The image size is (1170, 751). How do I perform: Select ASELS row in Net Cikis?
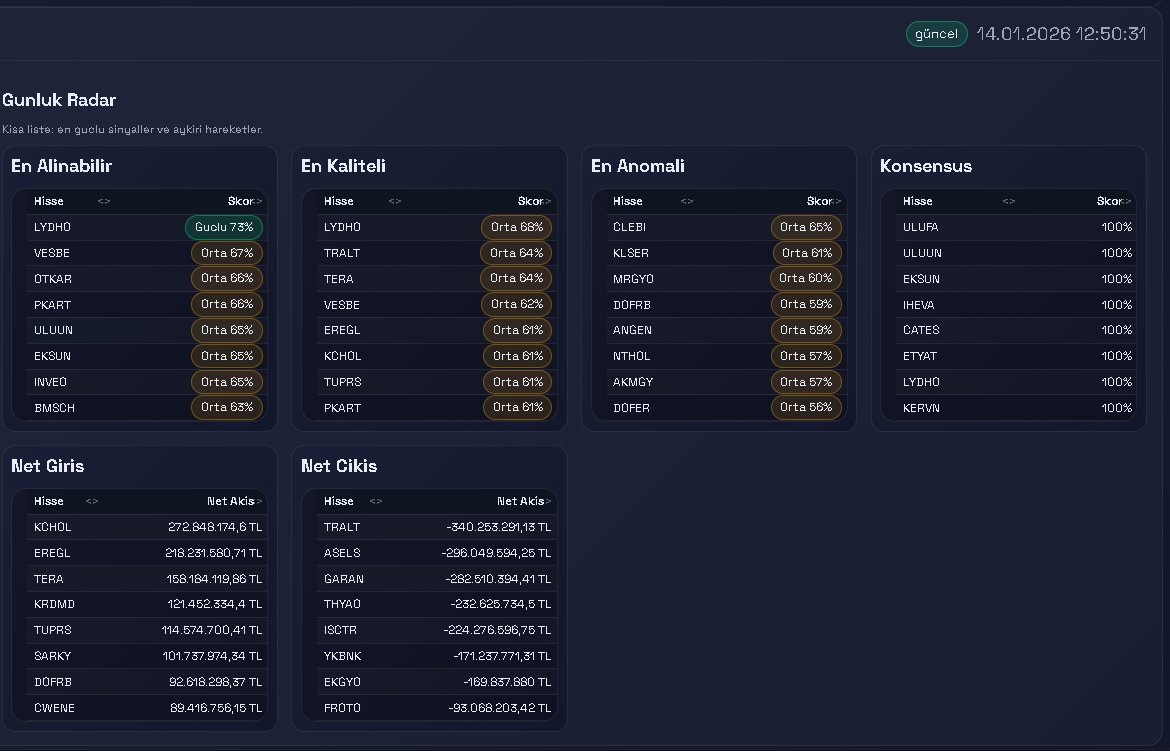(x=437, y=553)
